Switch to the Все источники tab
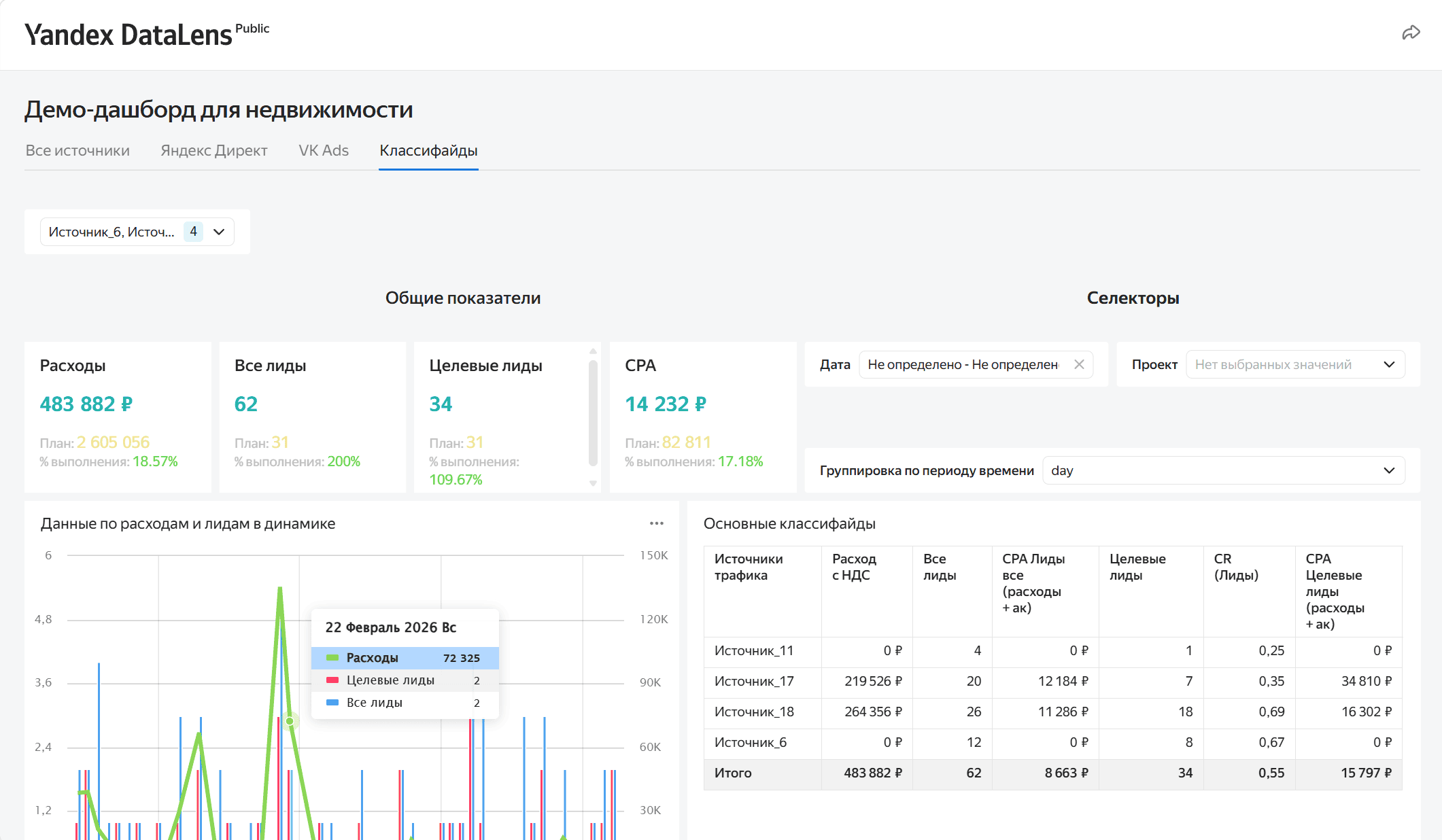The height and width of the screenshot is (840, 1442). click(x=78, y=150)
